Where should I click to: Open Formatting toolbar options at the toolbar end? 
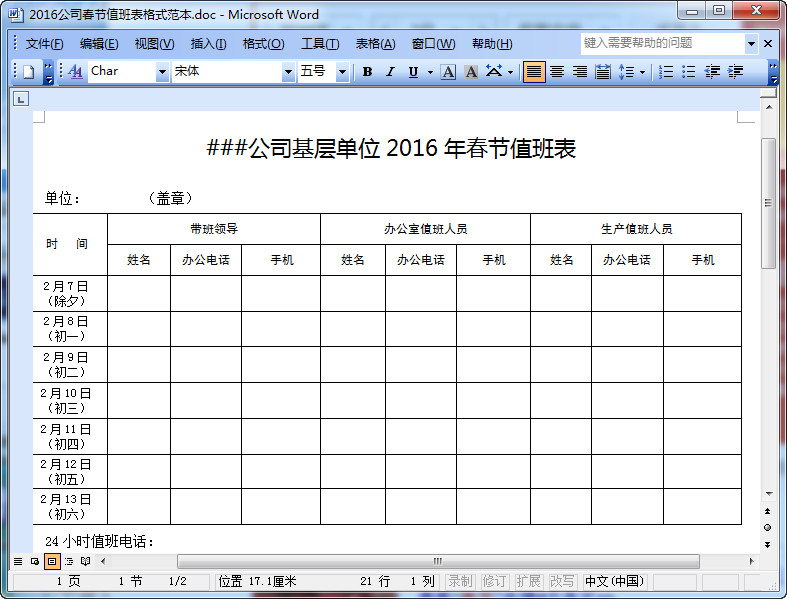(773, 72)
